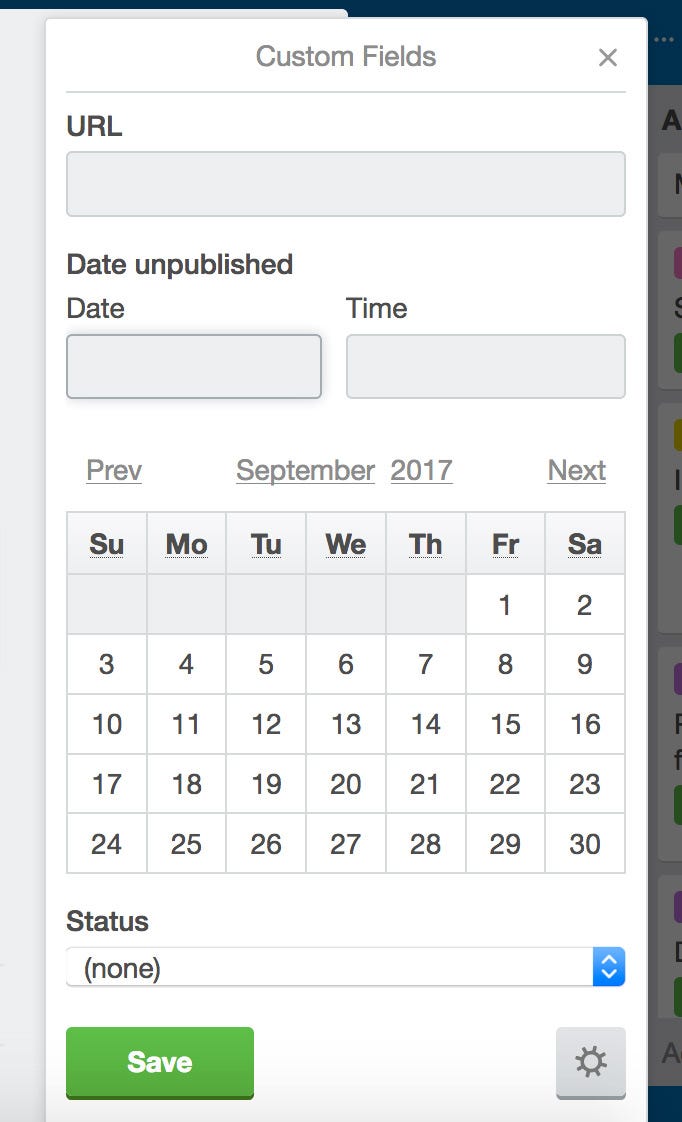Choose day 28 in calendar
The width and height of the screenshot is (682, 1122).
(x=425, y=844)
